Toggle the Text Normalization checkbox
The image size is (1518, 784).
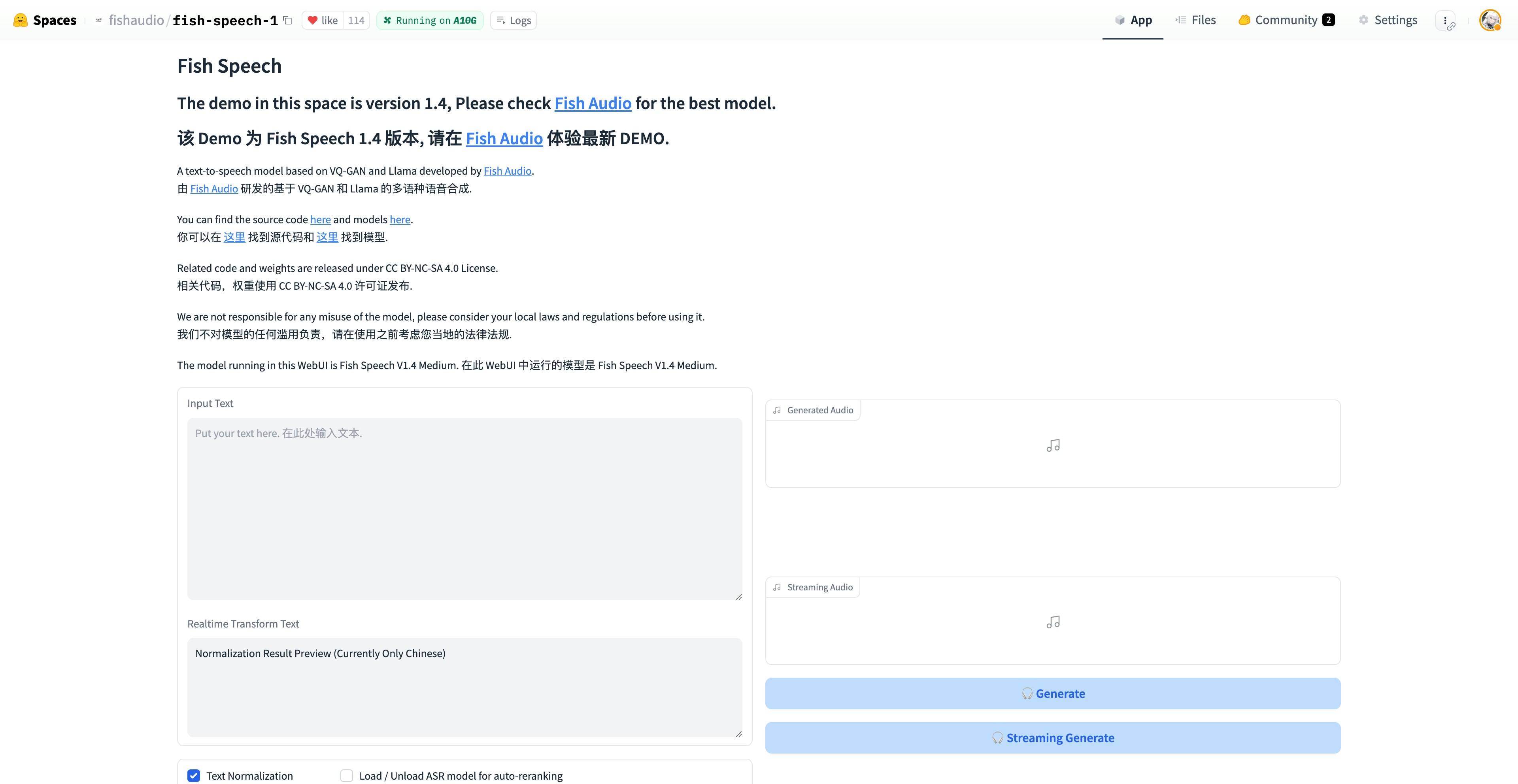coord(194,776)
